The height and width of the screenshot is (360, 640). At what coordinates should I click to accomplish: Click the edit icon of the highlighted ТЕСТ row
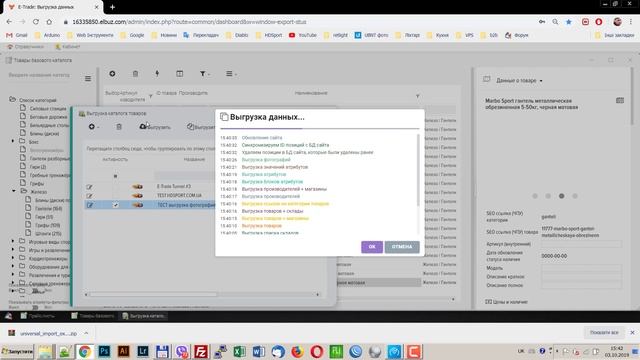tap(89, 205)
